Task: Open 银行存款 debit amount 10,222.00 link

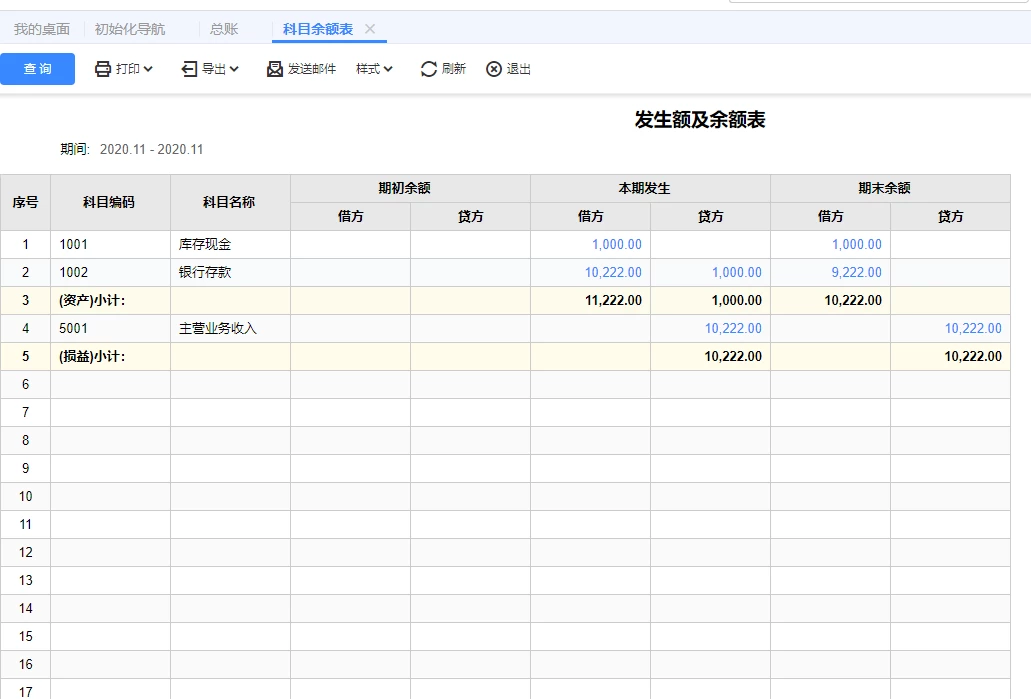Action: click(613, 272)
